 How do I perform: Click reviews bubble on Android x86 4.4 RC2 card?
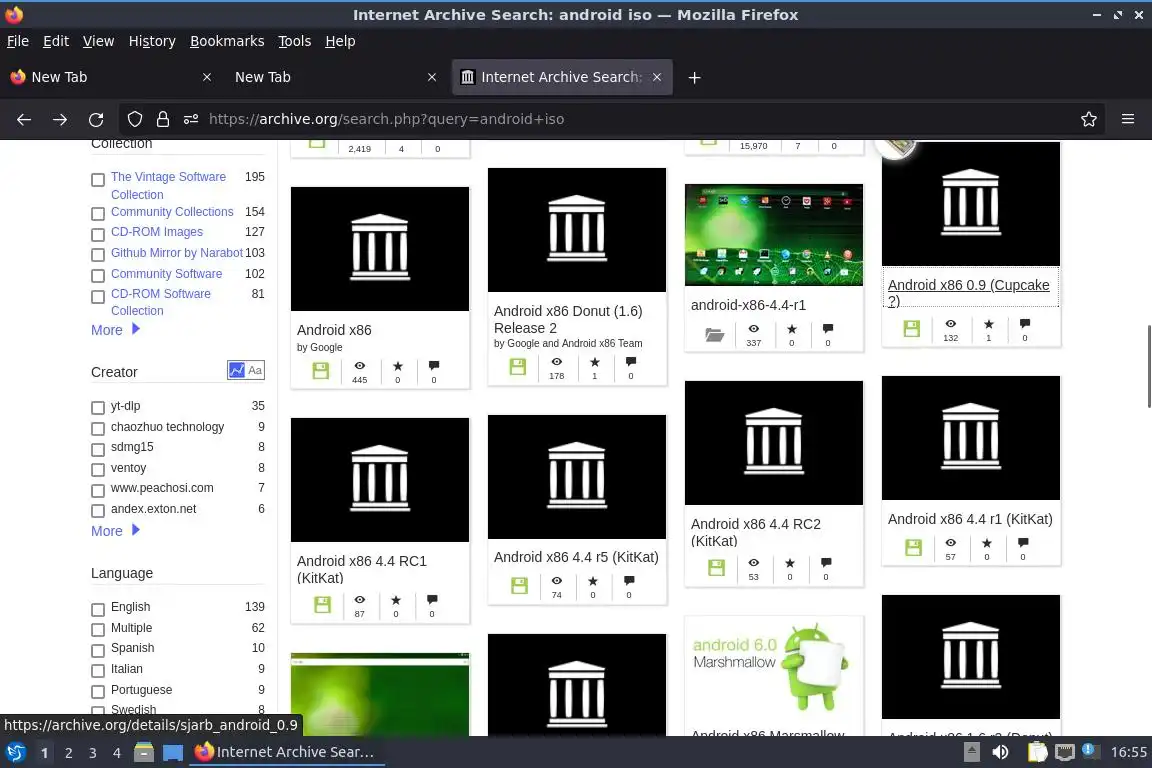point(826,562)
